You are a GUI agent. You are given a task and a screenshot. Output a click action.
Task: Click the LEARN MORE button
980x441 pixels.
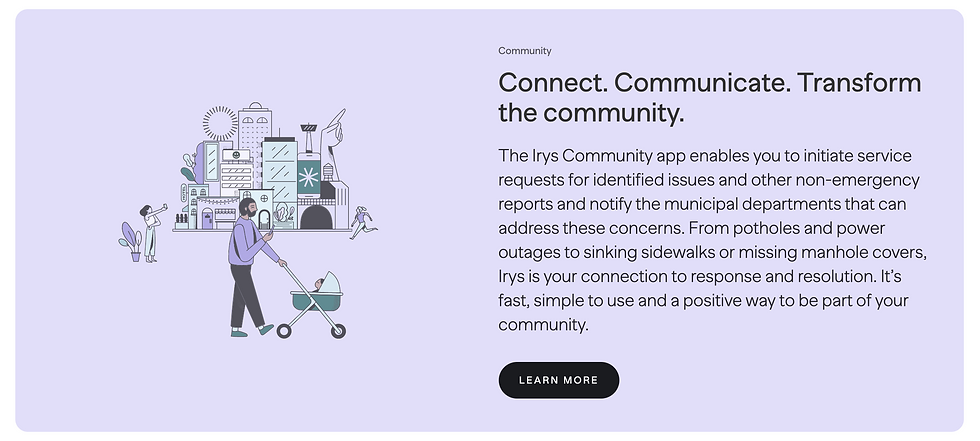tap(558, 380)
